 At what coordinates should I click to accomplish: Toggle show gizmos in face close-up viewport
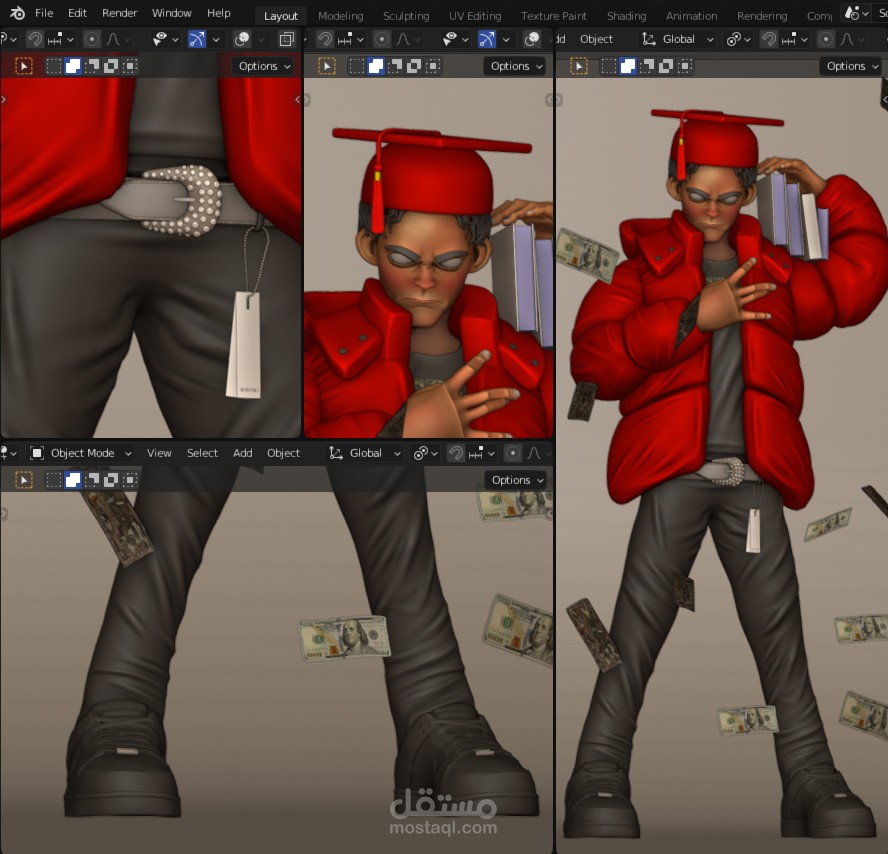pos(486,39)
